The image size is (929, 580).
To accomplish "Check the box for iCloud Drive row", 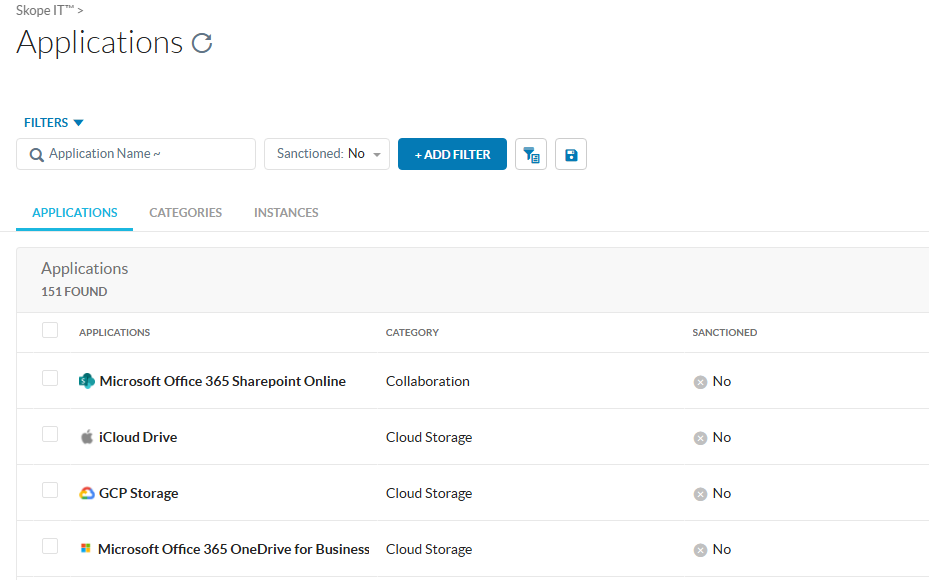I will click(x=50, y=434).
